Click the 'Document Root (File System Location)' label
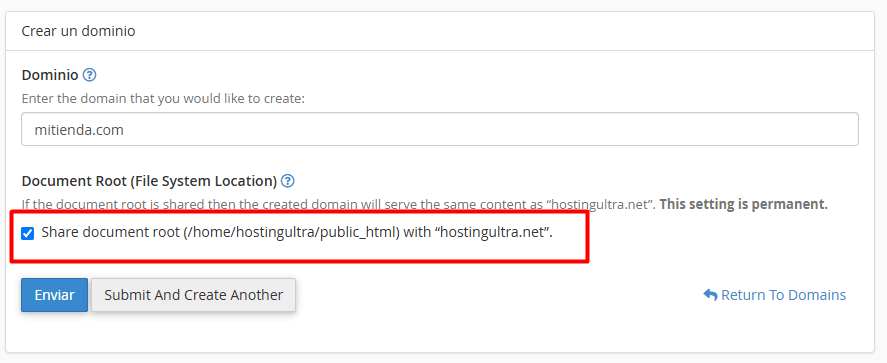 tap(149, 181)
